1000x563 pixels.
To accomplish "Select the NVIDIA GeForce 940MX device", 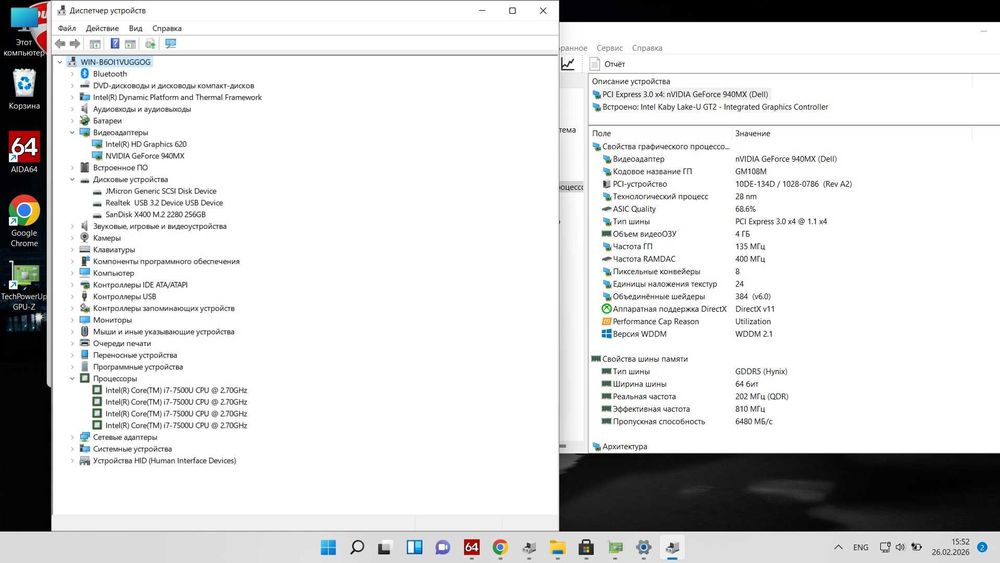I will 145,156.
